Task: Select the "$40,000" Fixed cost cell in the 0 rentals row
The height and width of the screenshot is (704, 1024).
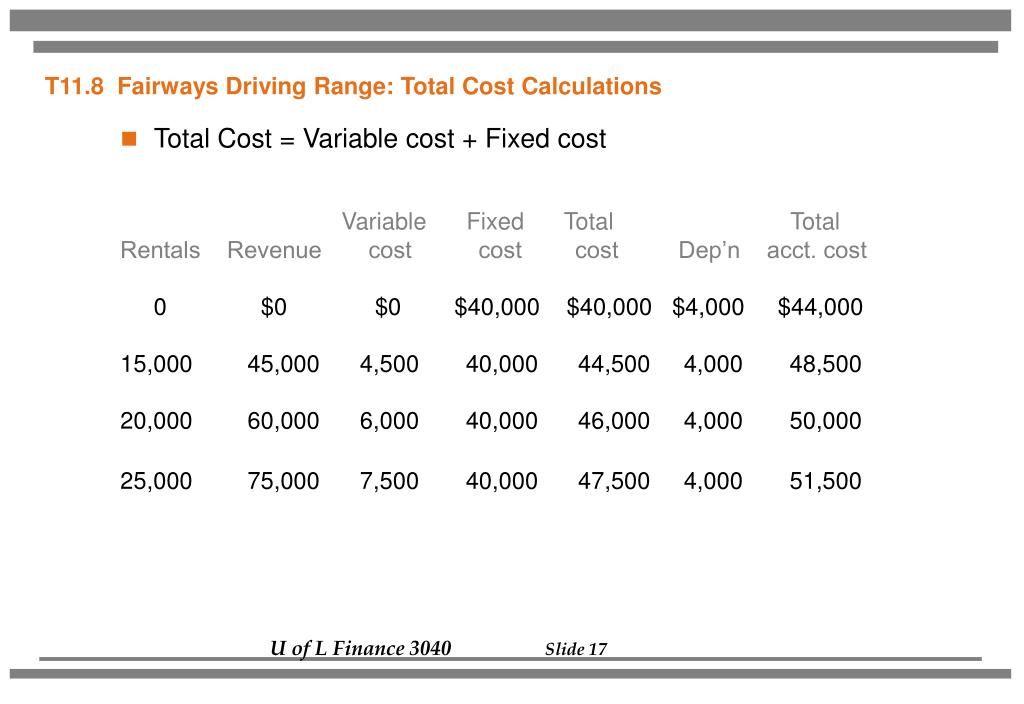Action: (497, 307)
